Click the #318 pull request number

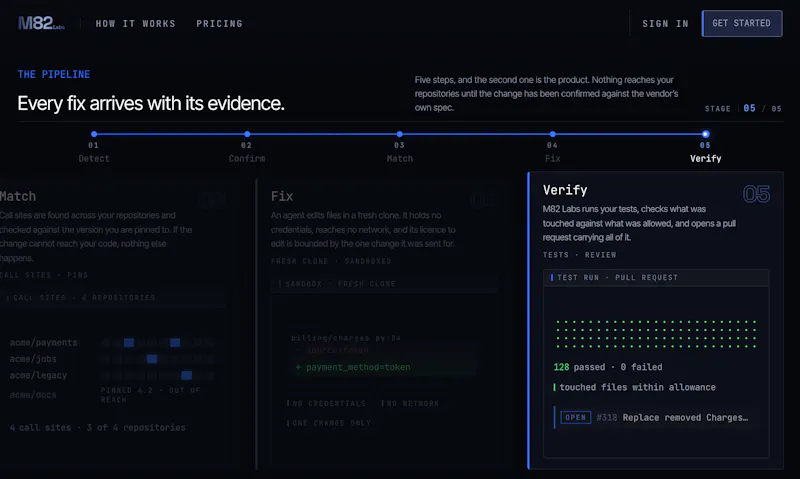(x=607, y=418)
